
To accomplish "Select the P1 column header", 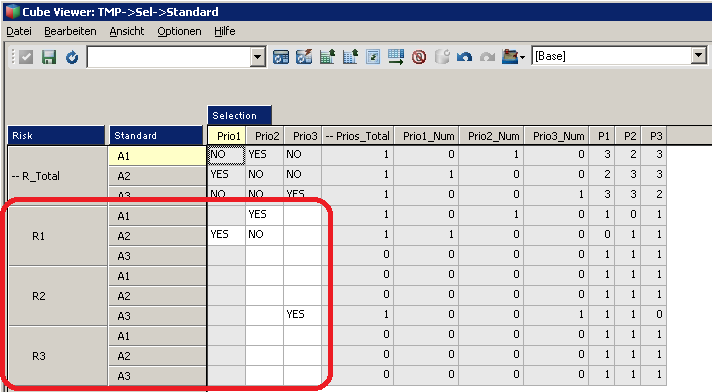I will coord(602,136).
